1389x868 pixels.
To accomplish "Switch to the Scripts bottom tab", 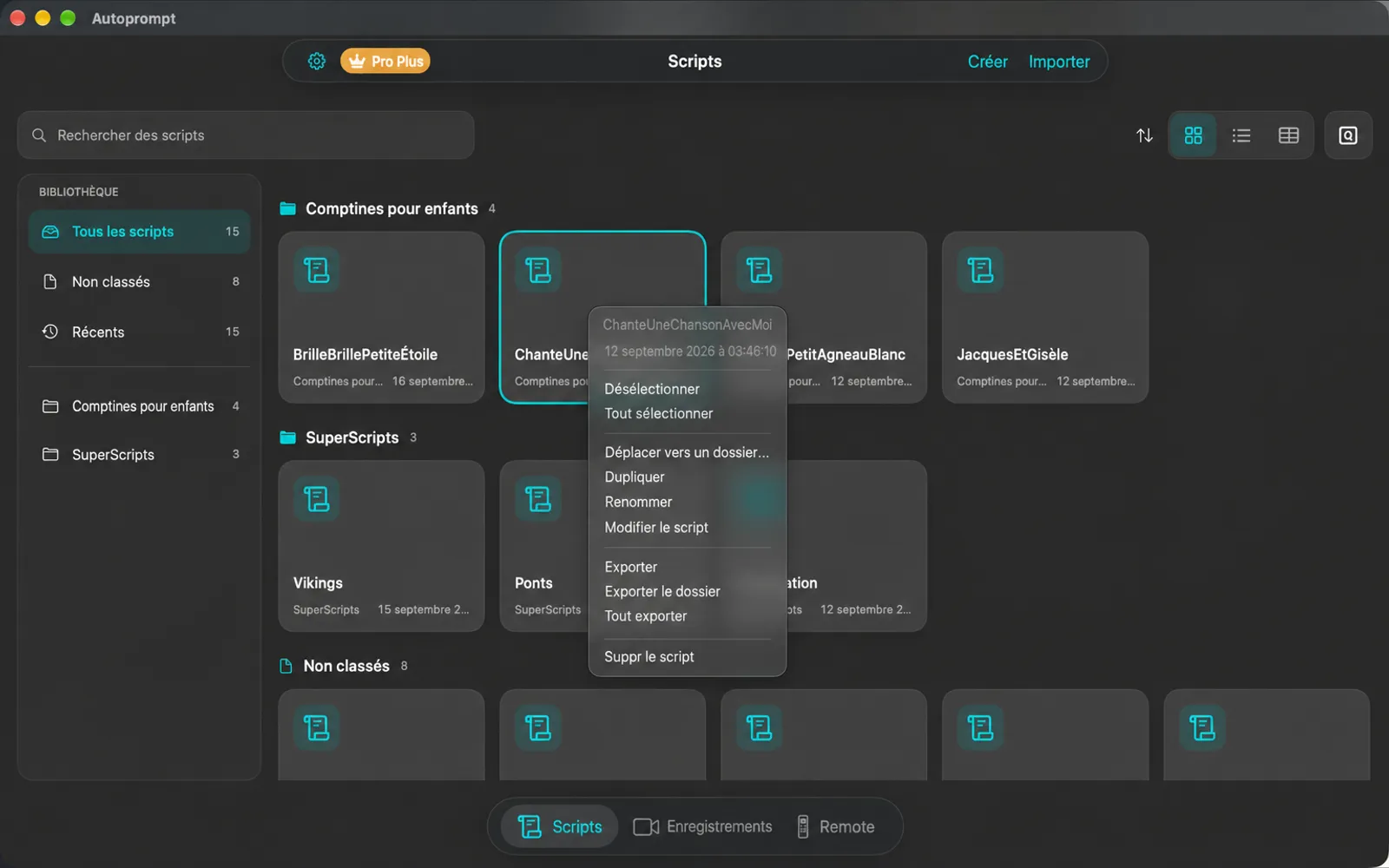I will point(560,826).
